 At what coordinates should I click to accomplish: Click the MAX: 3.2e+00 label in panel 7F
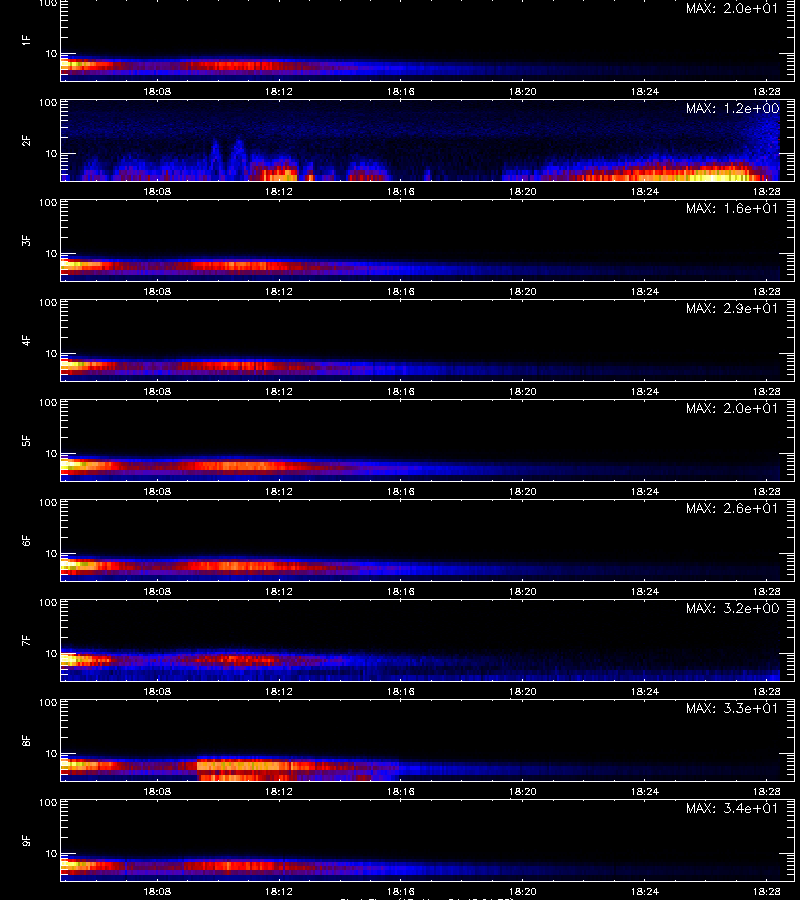[x=732, y=608]
